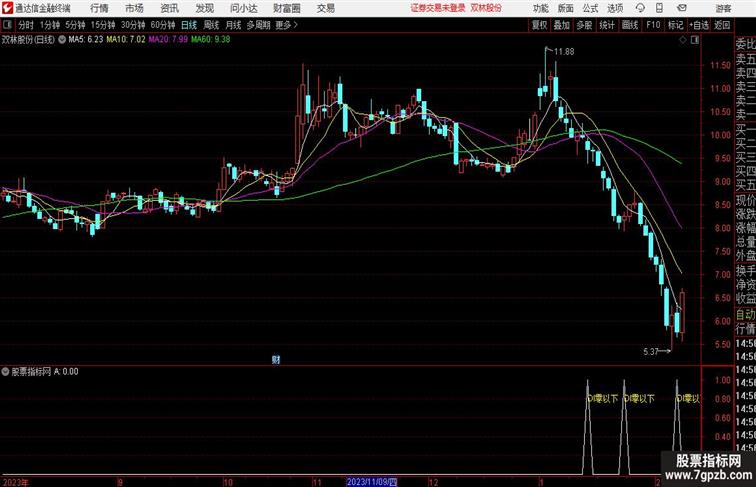
Task: Click the 返回 back button
Action: (722, 25)
